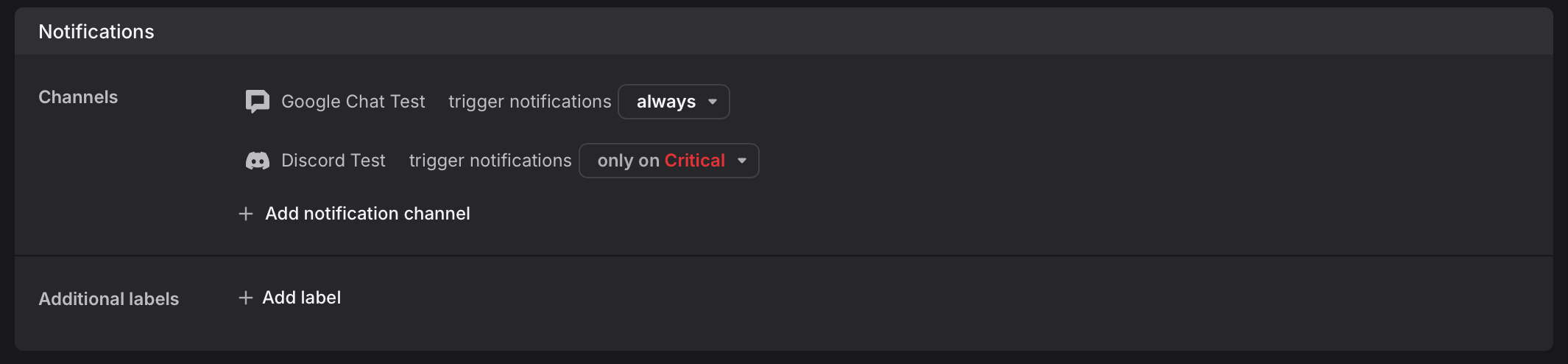Click the plus icon beside Add notification channel

click(246, 214)
